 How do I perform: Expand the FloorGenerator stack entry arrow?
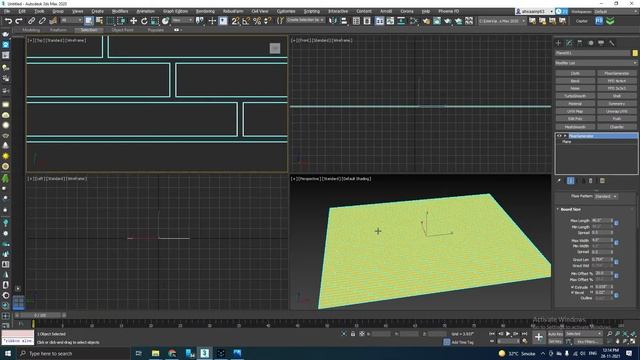565,136
